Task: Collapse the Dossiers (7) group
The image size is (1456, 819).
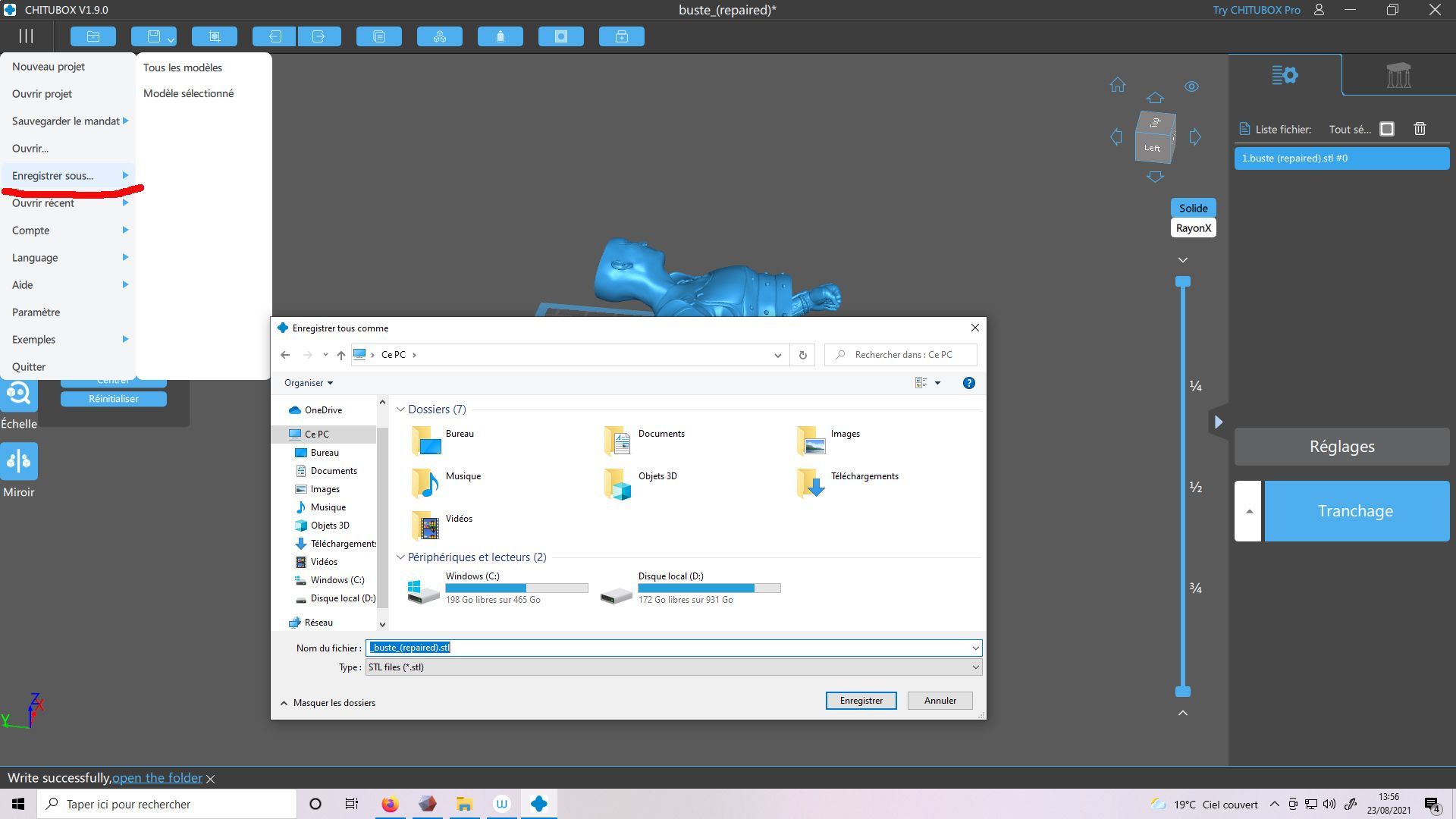Action: click(400, 409)
